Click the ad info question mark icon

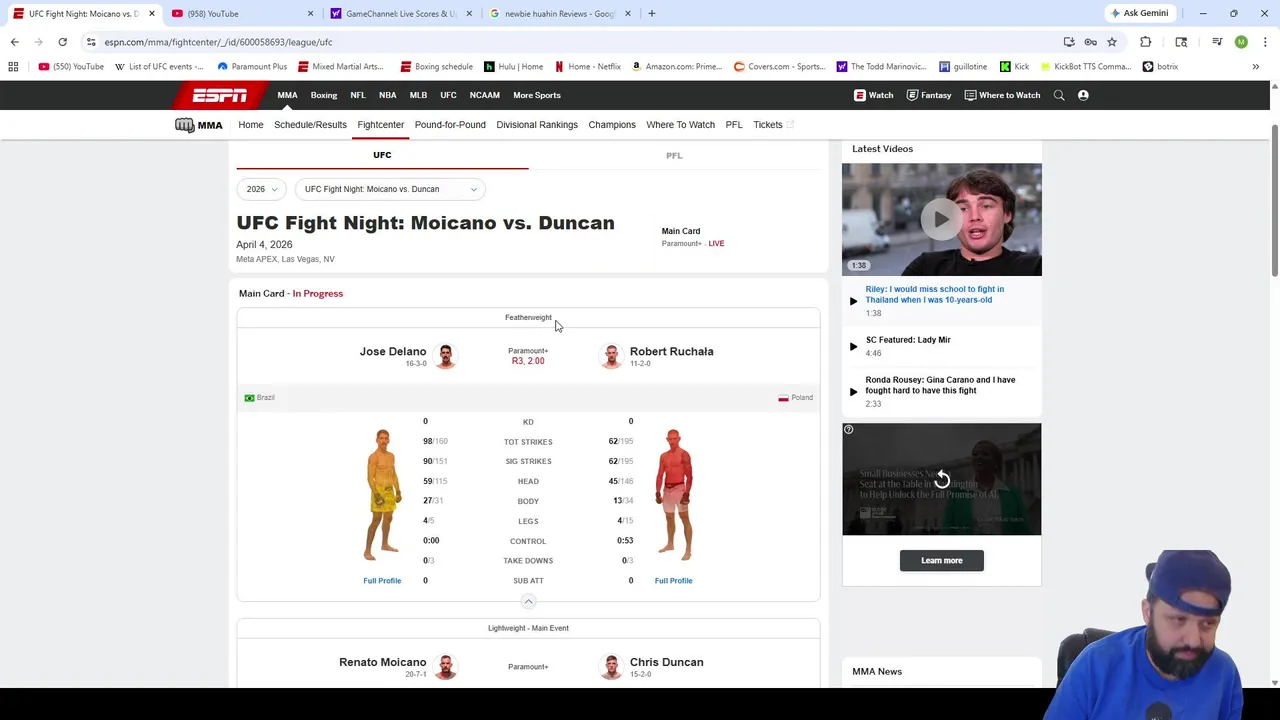(848, 430)
